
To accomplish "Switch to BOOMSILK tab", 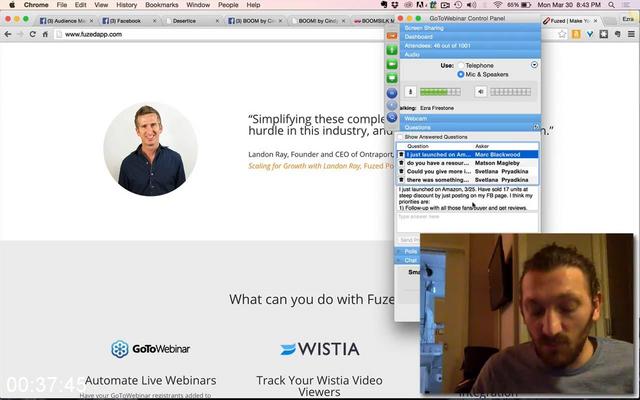I will [373, 20].
